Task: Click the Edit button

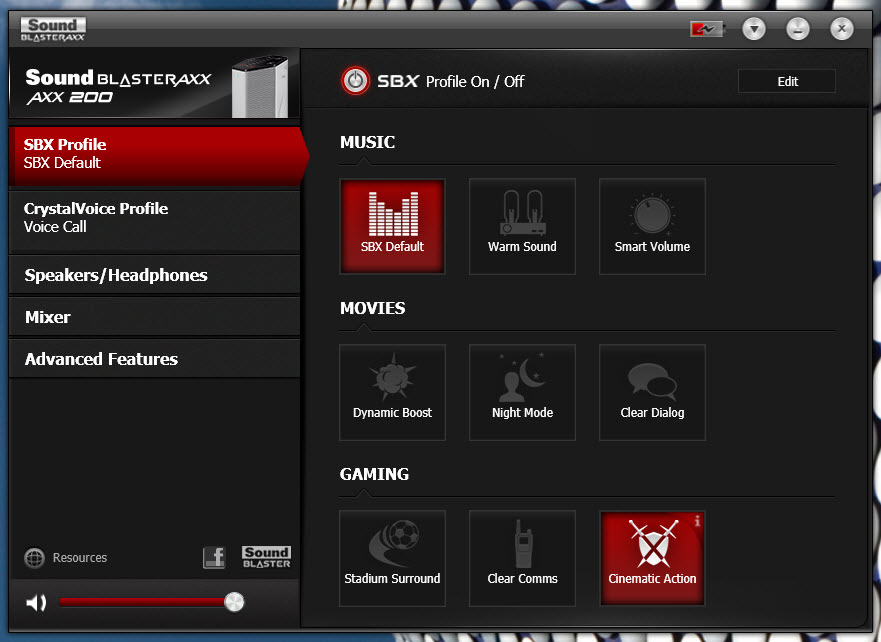Action: [x=787, y=81]
